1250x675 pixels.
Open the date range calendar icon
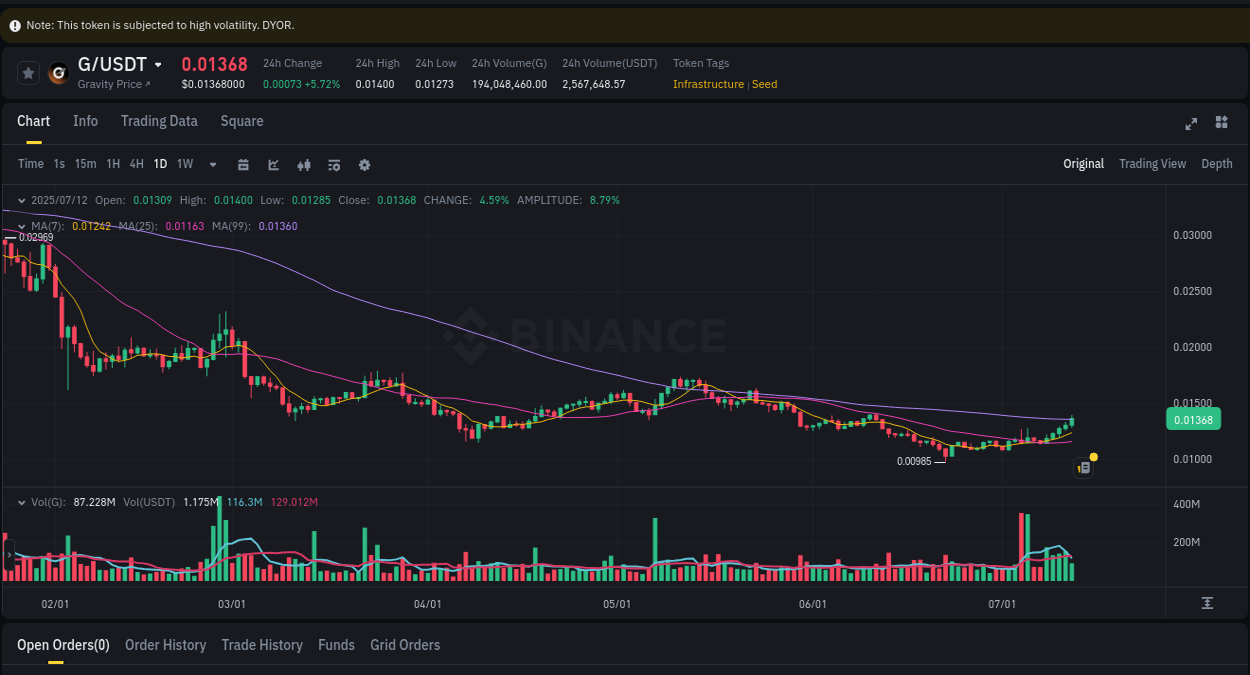tap(243, 163)
